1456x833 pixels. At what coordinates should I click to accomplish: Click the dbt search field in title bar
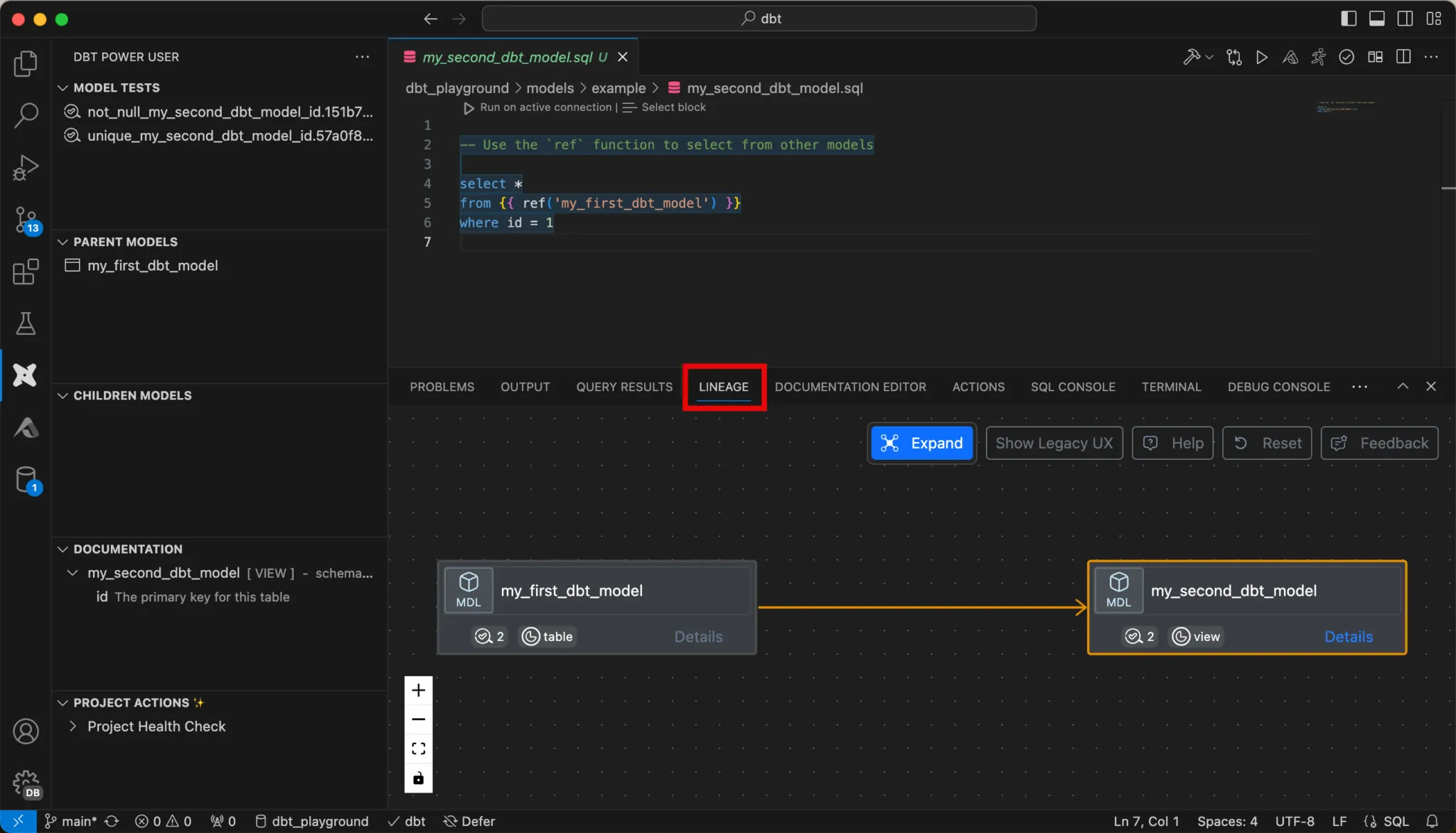click(x=759, y=18)
